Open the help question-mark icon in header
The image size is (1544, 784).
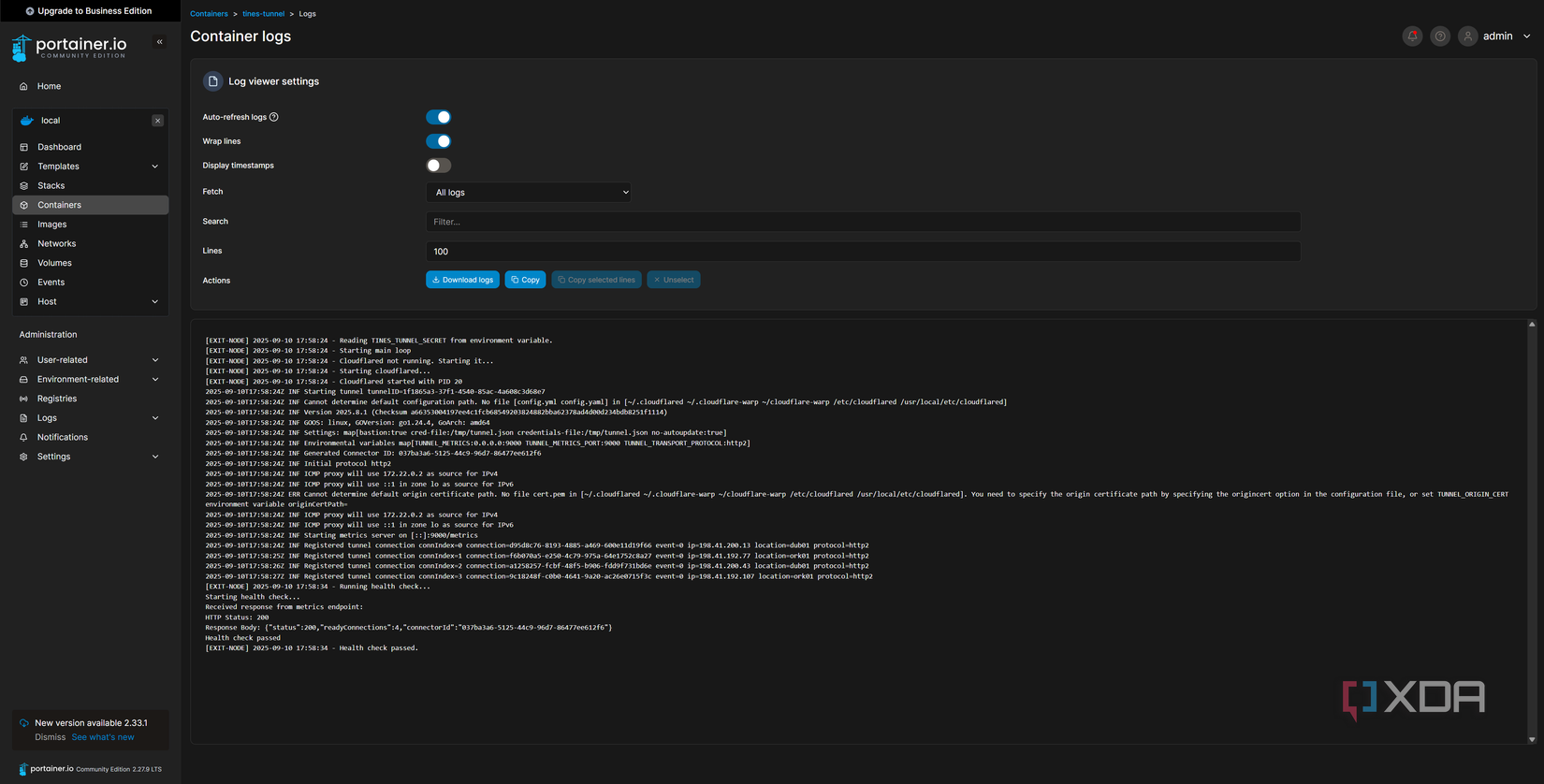click(x=1440, y=36)
